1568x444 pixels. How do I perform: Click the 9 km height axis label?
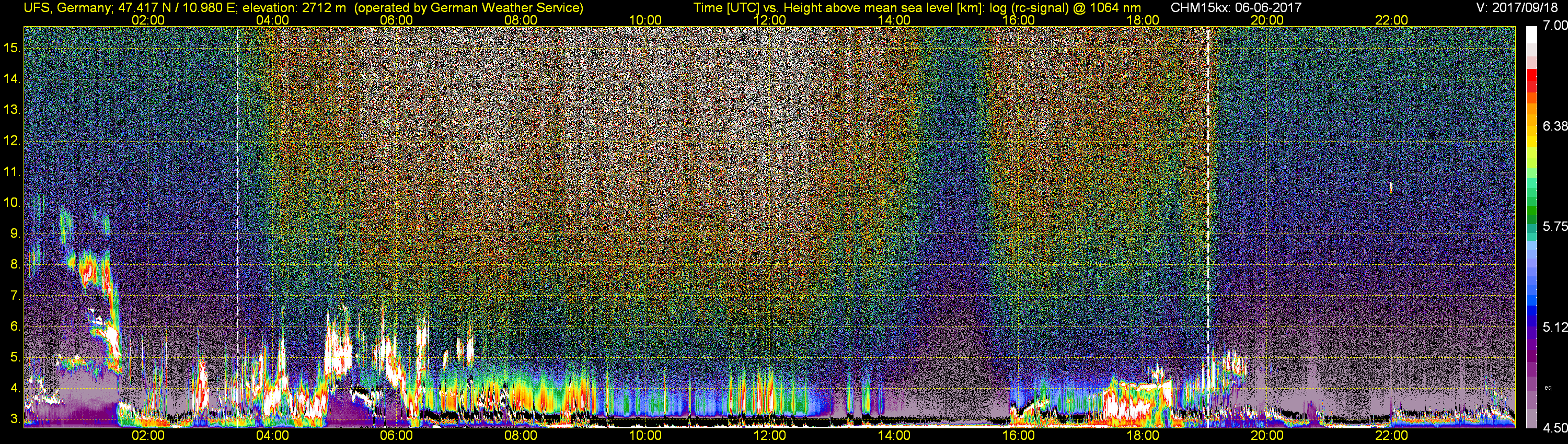click(x=15, y=233)
